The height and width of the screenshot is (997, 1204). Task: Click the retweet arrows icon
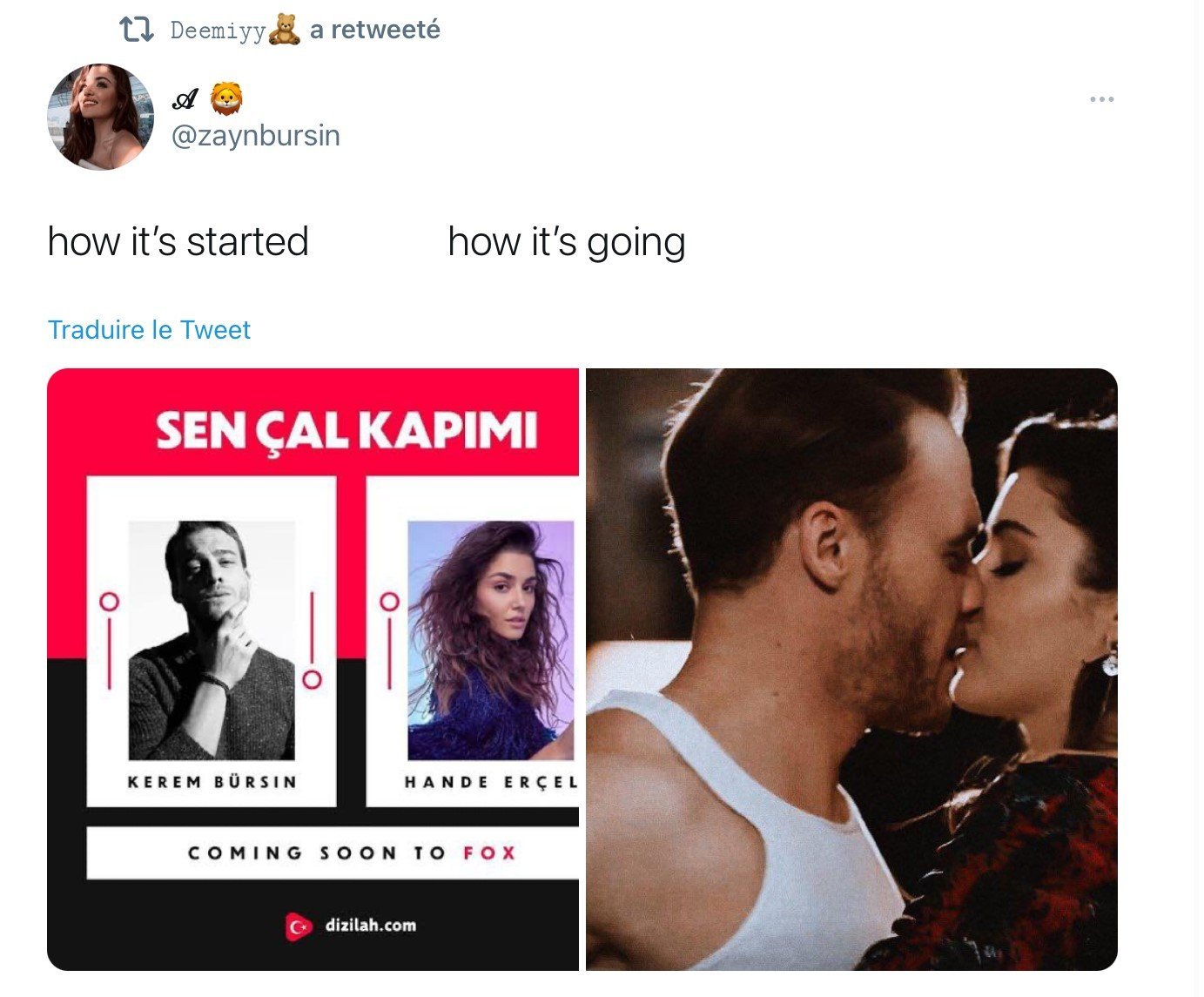pyautogui.click(x=137, y=30)
